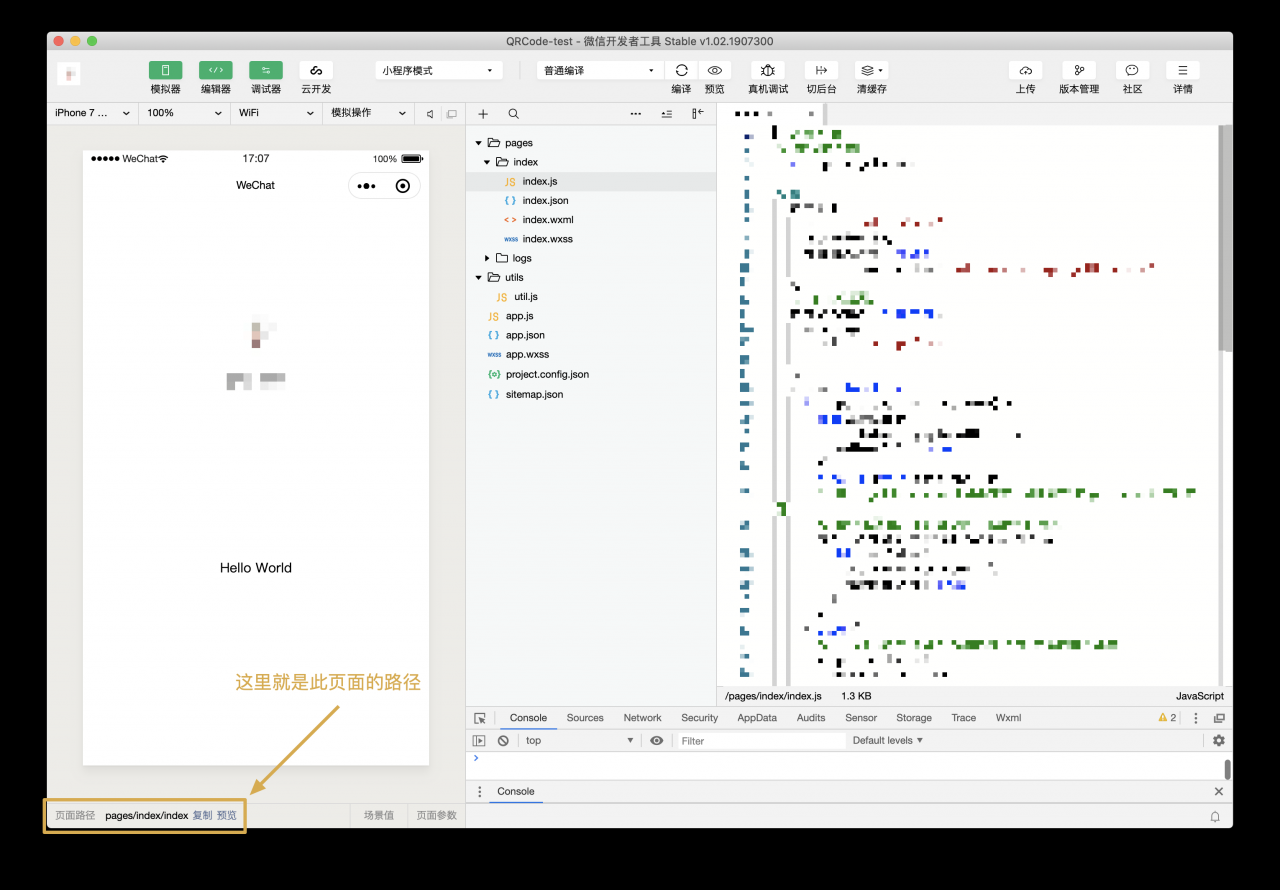Click the simulator capsule more dots button
1280x890 pixels.
click(366, 186)
